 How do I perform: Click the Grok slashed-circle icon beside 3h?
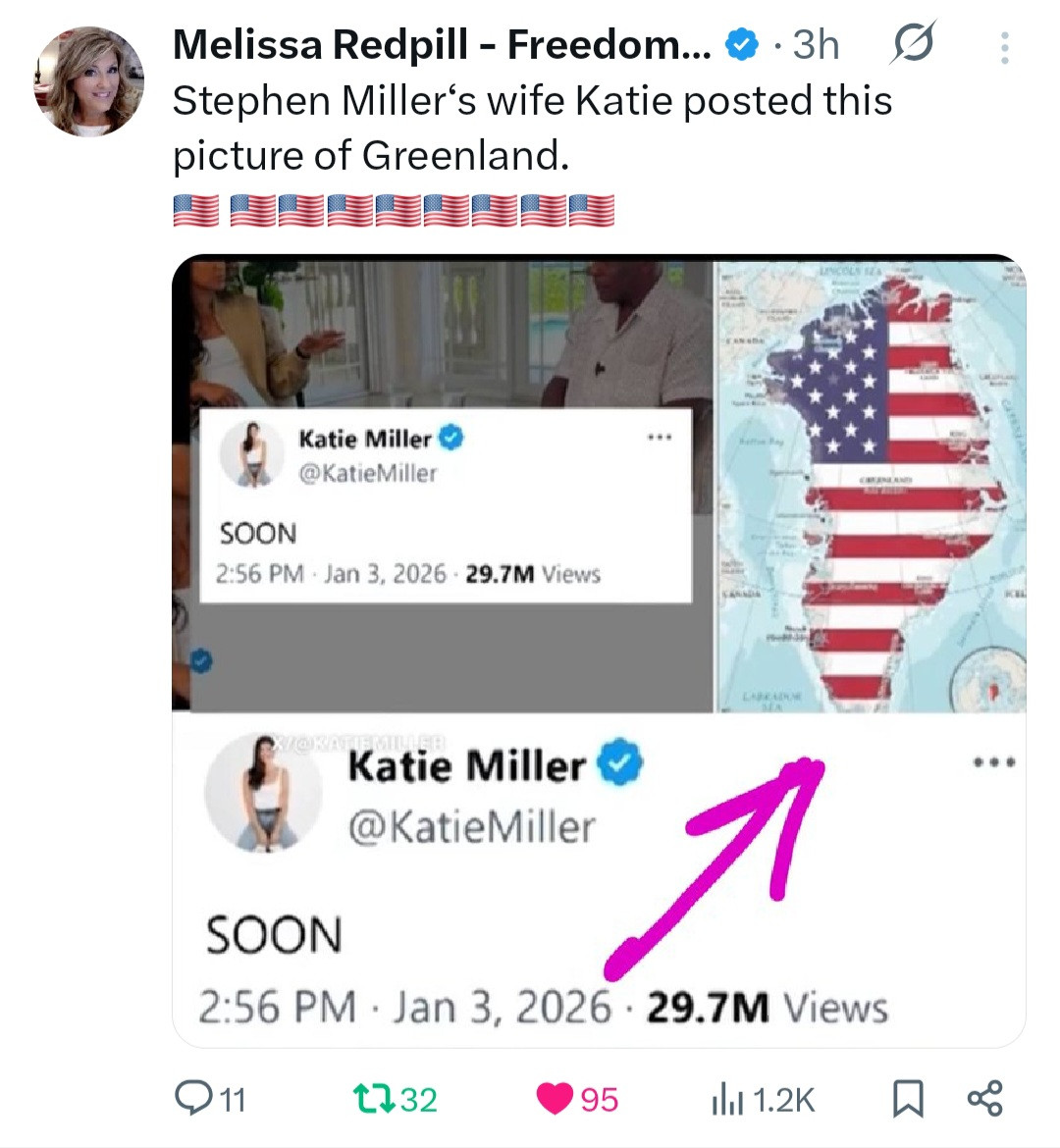pyautogui.click(x=912, y=44)
